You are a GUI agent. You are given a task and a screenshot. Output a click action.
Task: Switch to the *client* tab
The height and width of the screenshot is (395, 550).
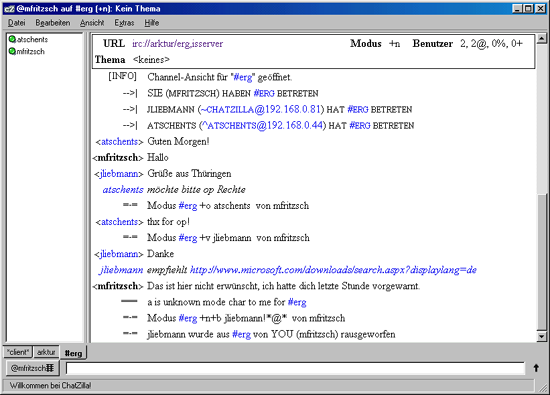pos(18,352)
